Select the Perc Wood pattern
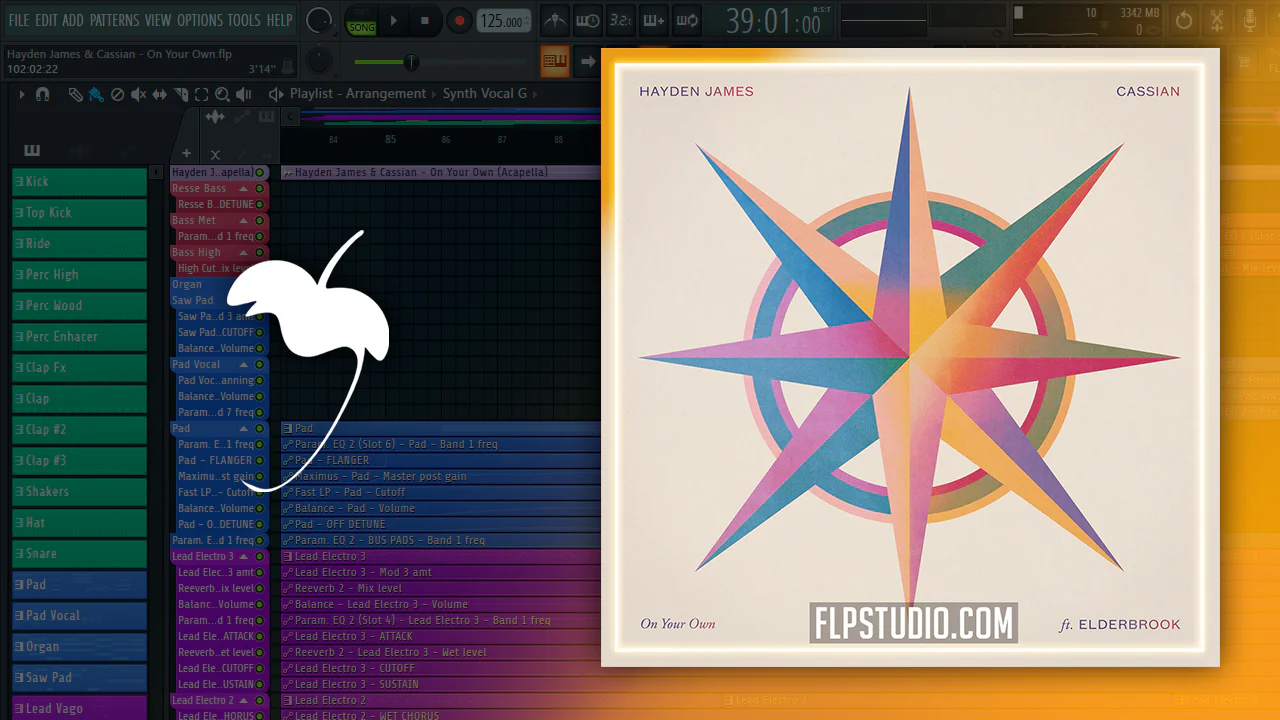The image size is (1280, 720). pyautogui.click(x=79, y=306)
